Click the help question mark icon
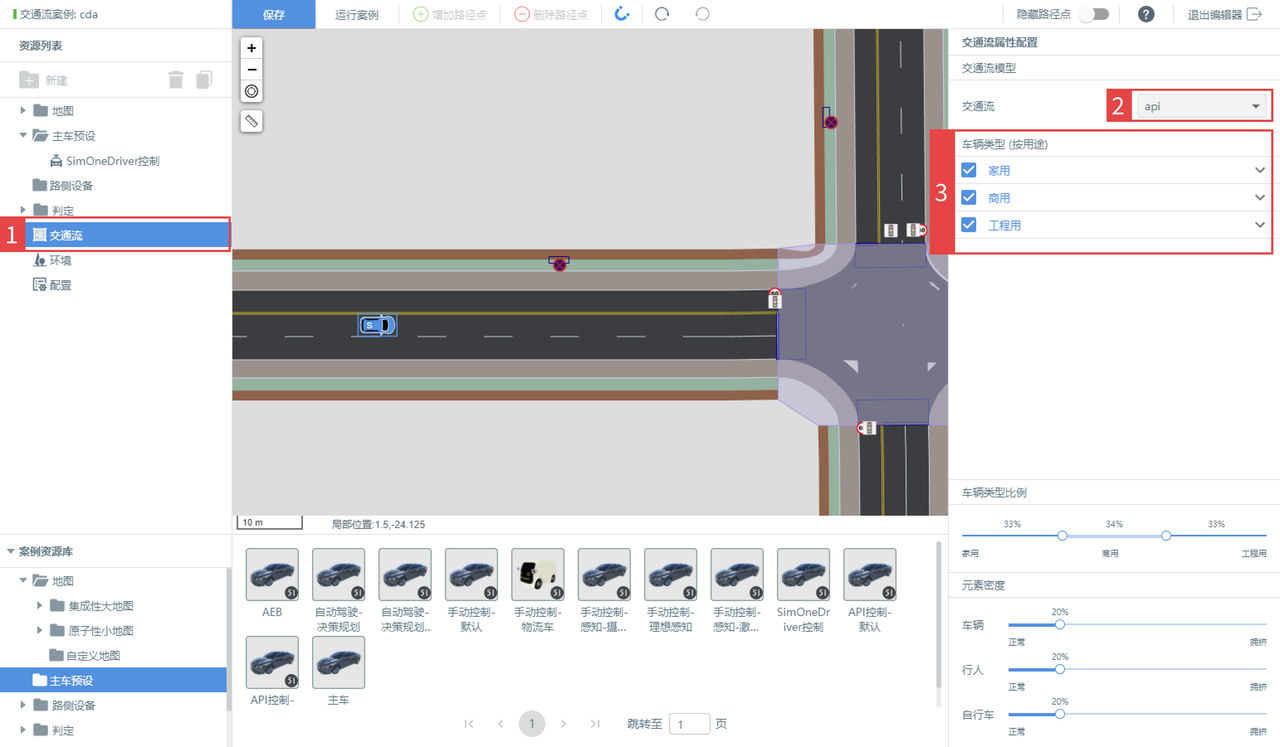1280x747 pixels. pos(1146,15)
